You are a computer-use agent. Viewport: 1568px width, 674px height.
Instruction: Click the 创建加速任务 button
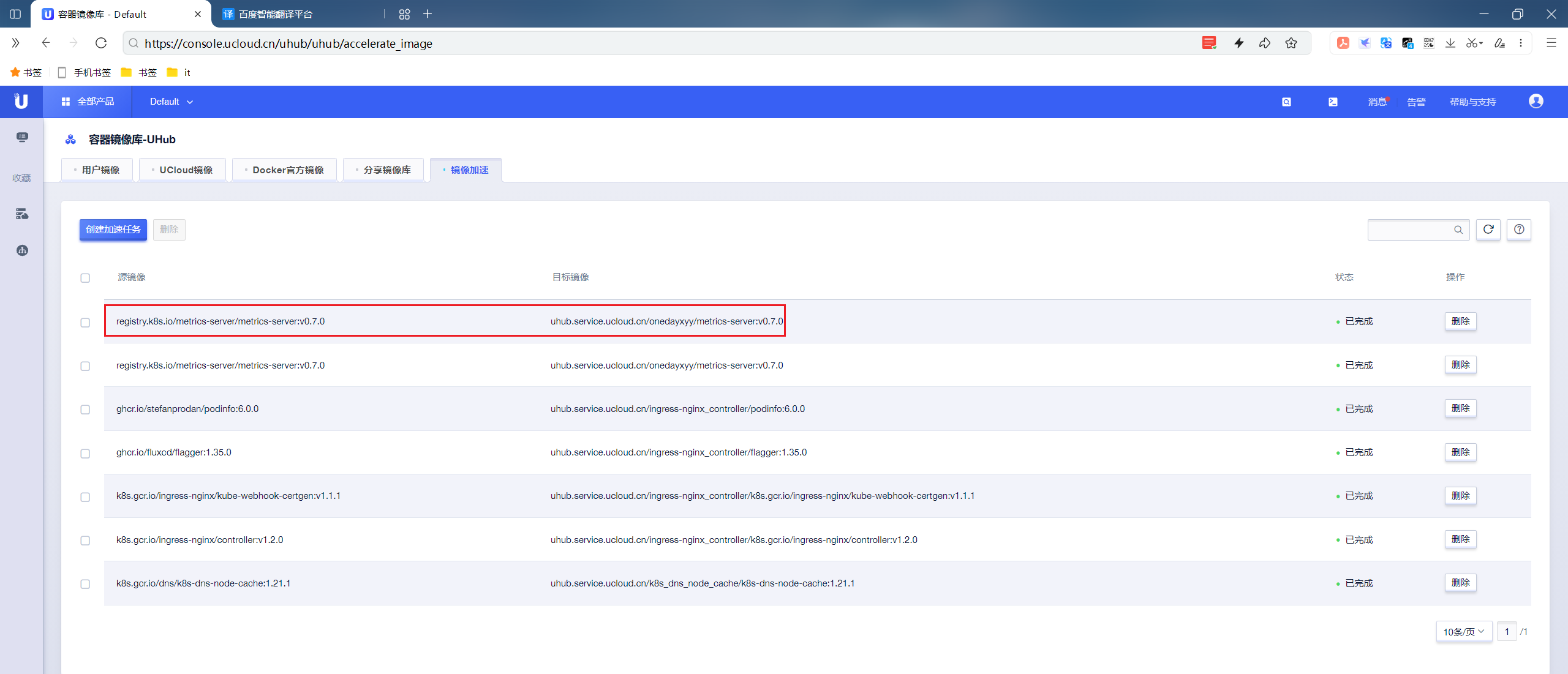coord(113,230)
